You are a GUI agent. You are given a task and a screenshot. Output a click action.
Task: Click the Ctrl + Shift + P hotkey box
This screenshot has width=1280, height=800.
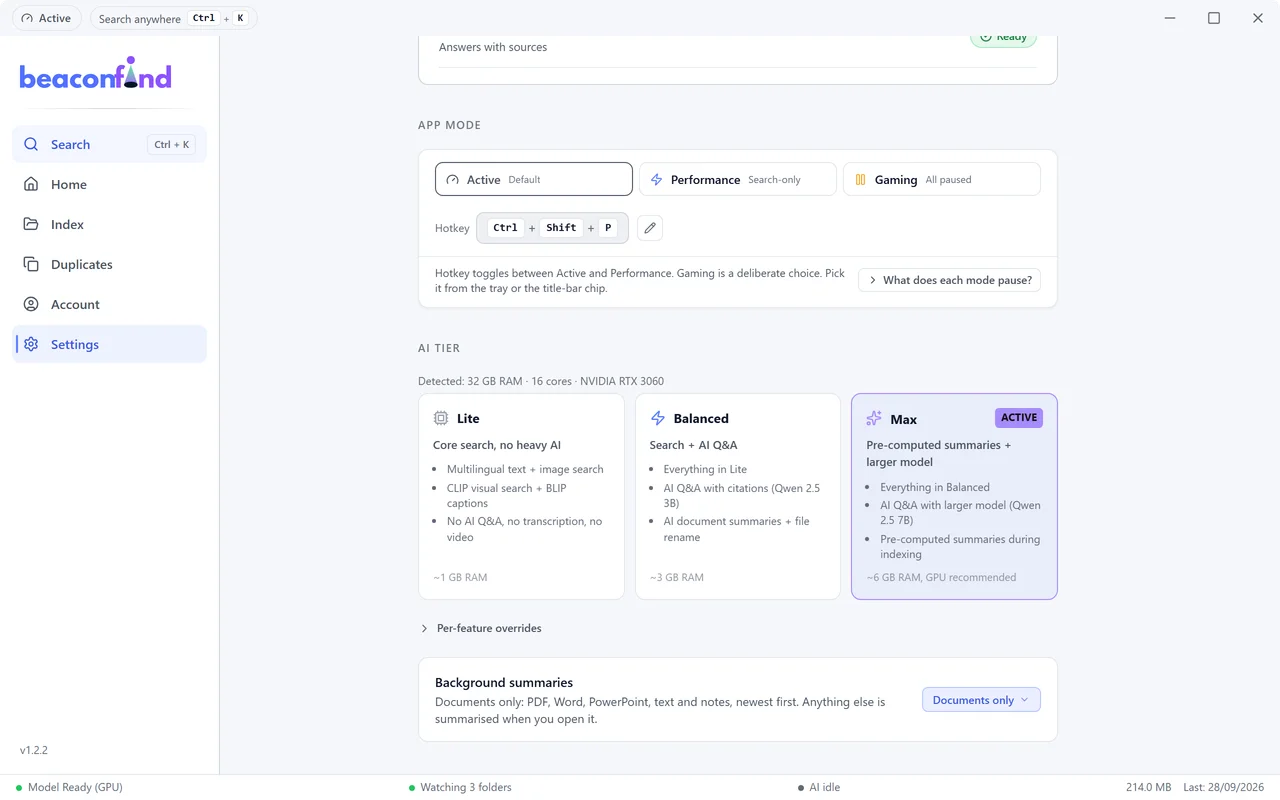pos(552,228)
